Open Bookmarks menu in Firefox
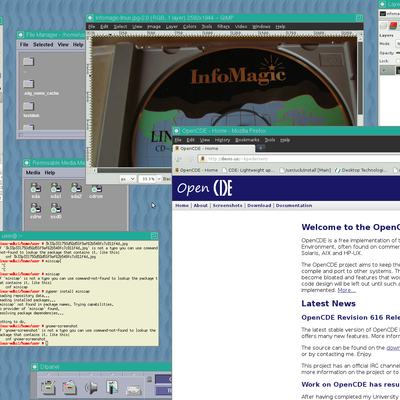This screenshot has width=400, height=400. [247, 140]
